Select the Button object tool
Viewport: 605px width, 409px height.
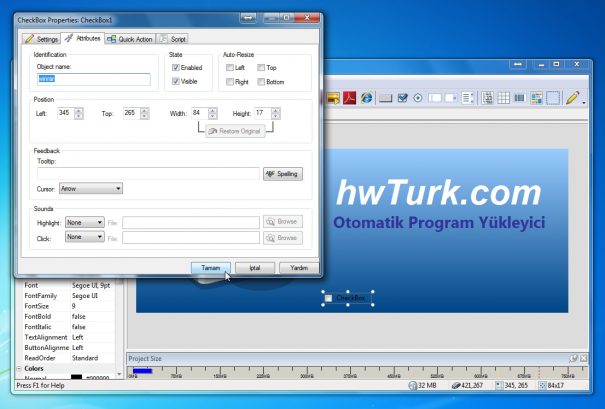click(x=385, y=98)
